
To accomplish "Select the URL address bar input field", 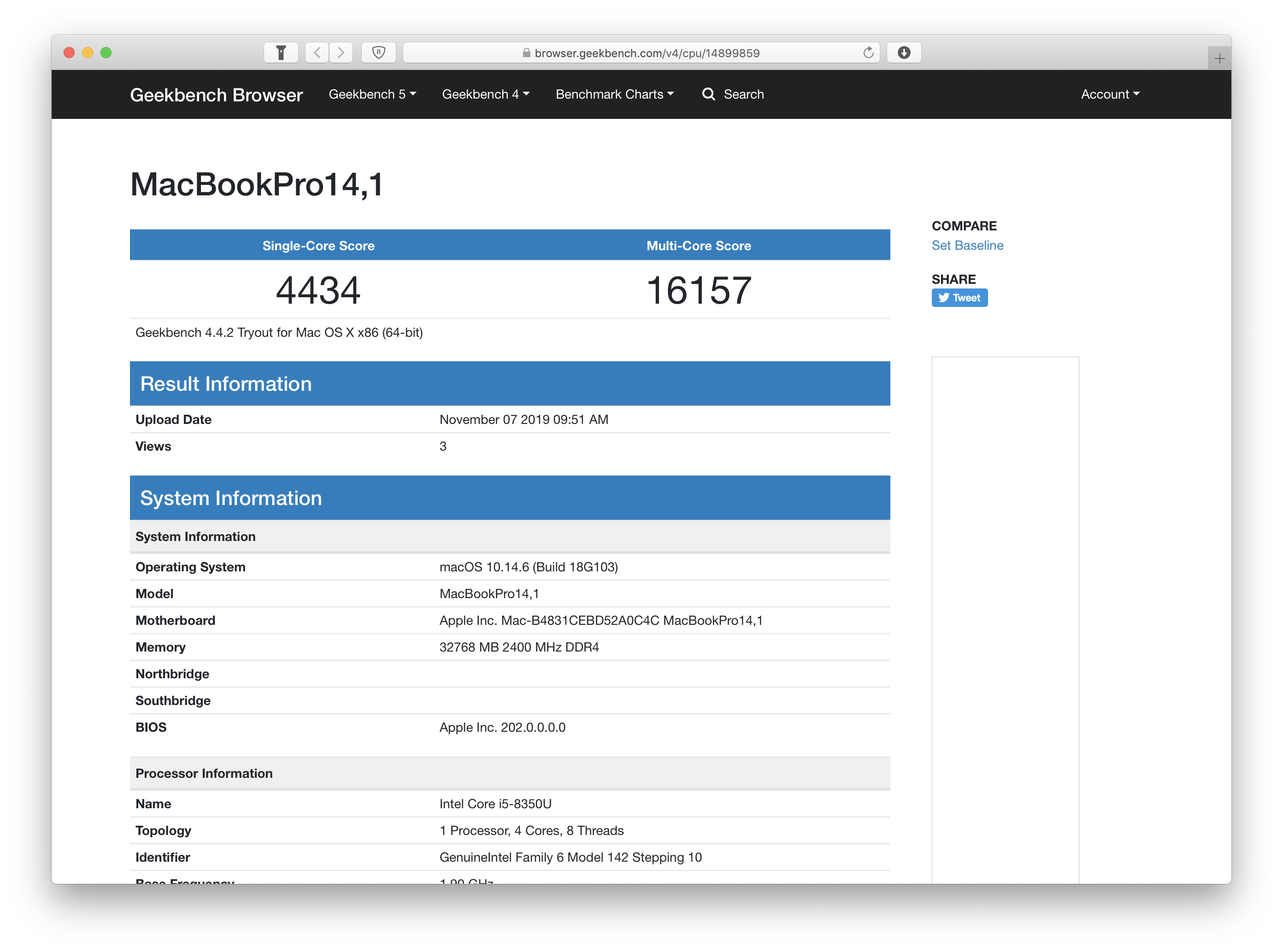I will coord(640,53).
